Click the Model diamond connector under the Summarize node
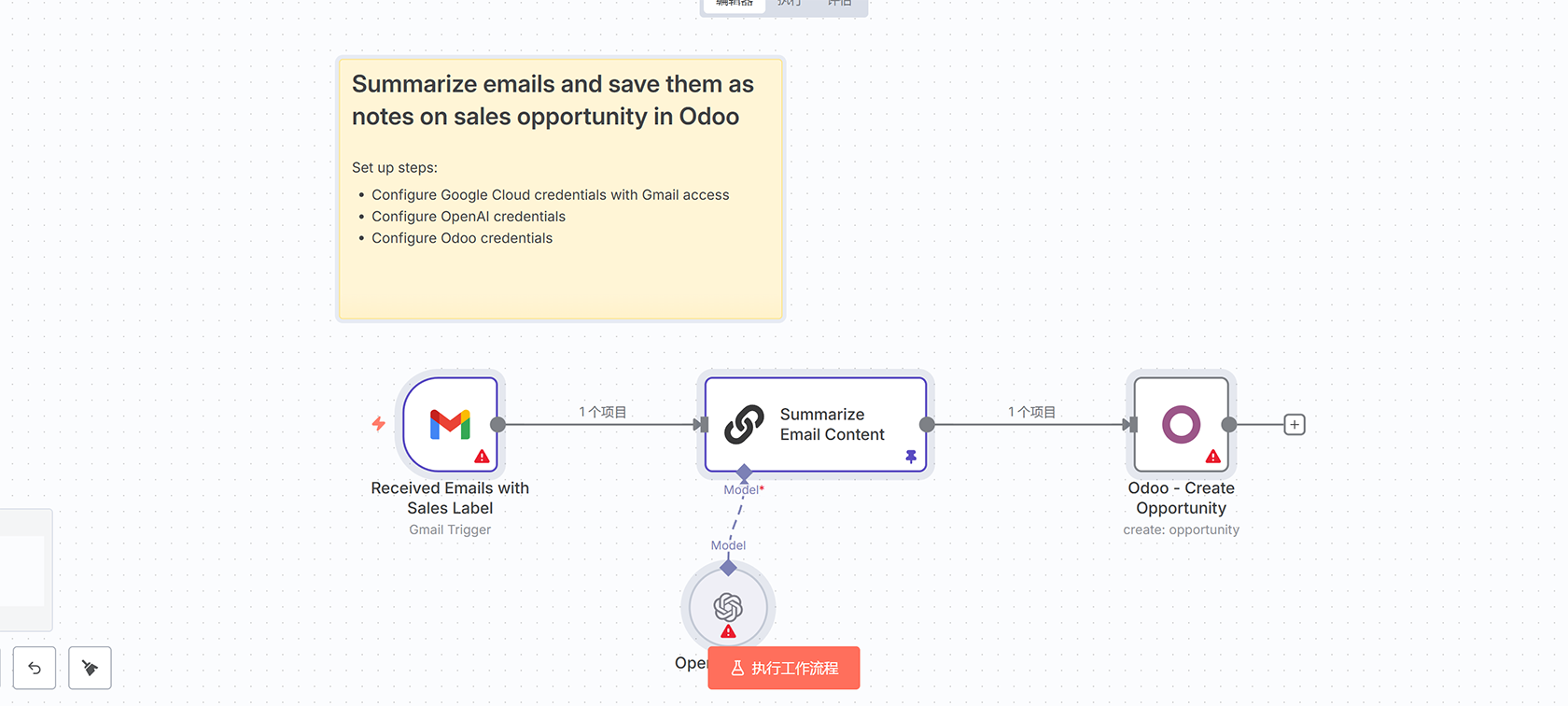 744,473
